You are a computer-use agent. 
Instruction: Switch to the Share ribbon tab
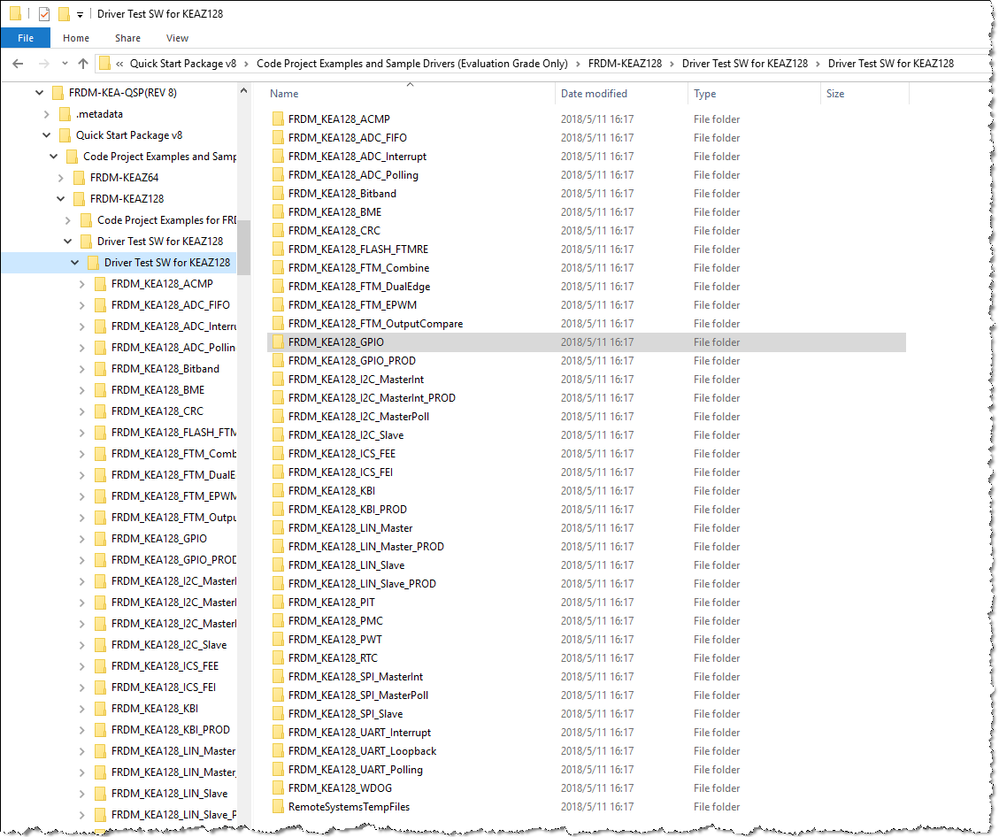click(127, 38)
